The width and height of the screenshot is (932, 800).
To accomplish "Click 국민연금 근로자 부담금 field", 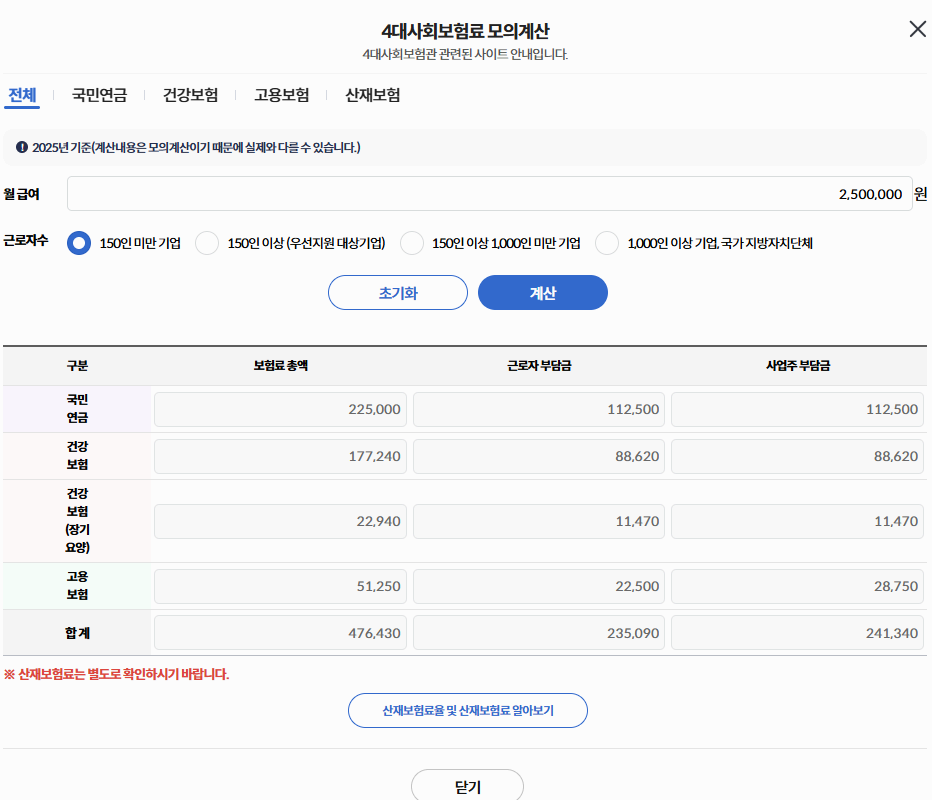I will [539, 409].
